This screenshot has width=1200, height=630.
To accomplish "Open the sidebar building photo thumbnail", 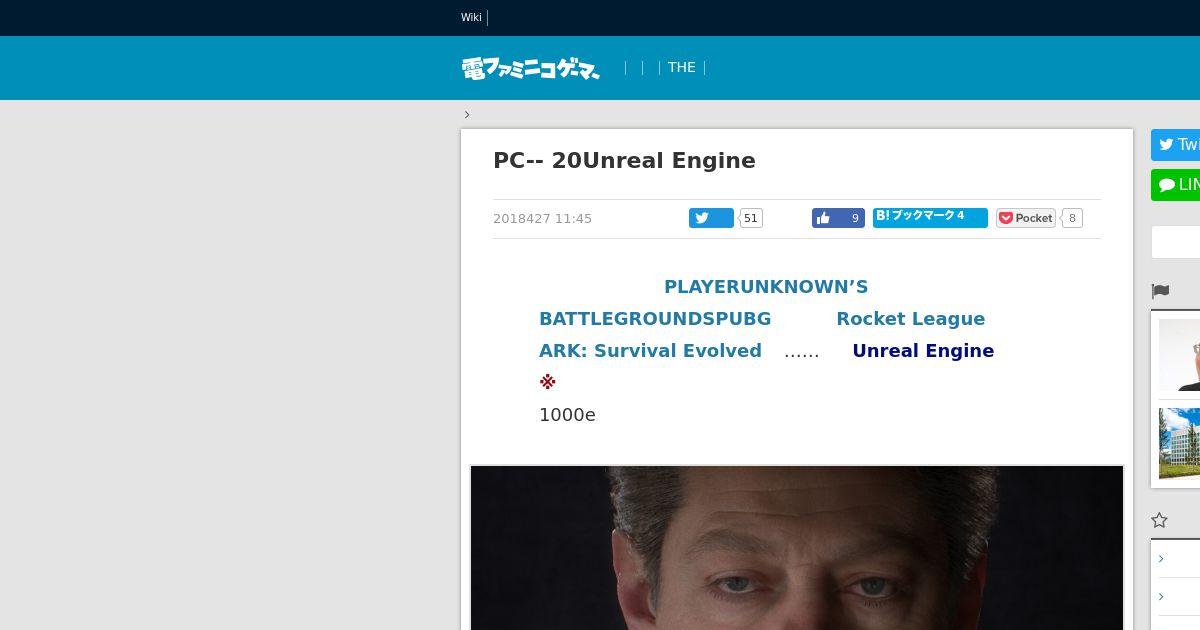I will coord(1179,443).
